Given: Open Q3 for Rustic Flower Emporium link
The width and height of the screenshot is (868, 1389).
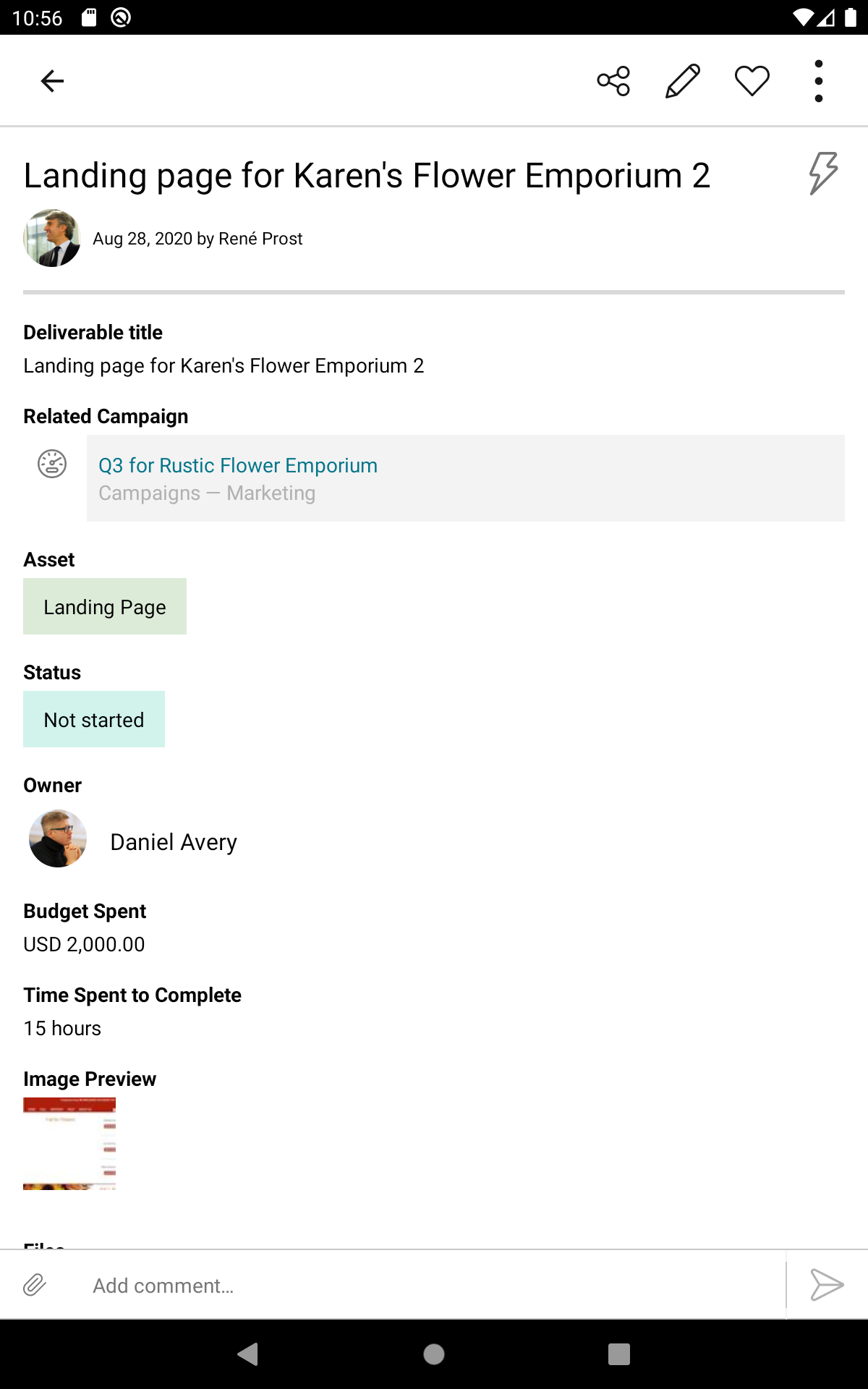Looking at the screenshot, I should click(x=238, y=466).
